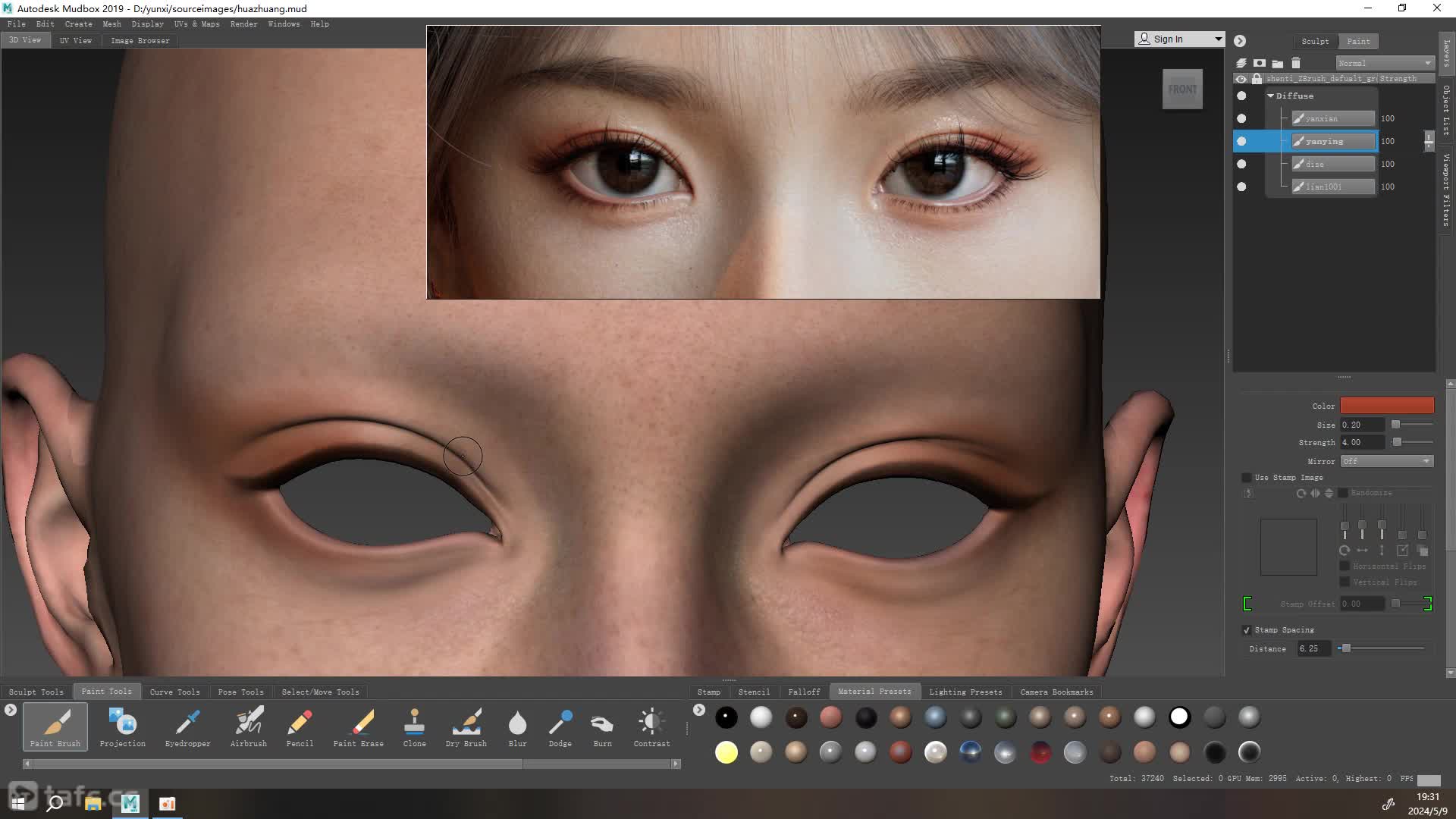
Task: Apply the black material preset with white dot
Action: point(726,717)
